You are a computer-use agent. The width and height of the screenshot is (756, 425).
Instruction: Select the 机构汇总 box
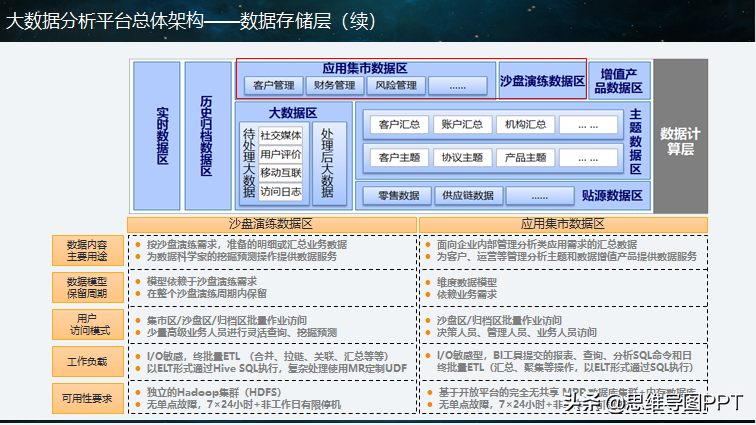click(526, 124)
